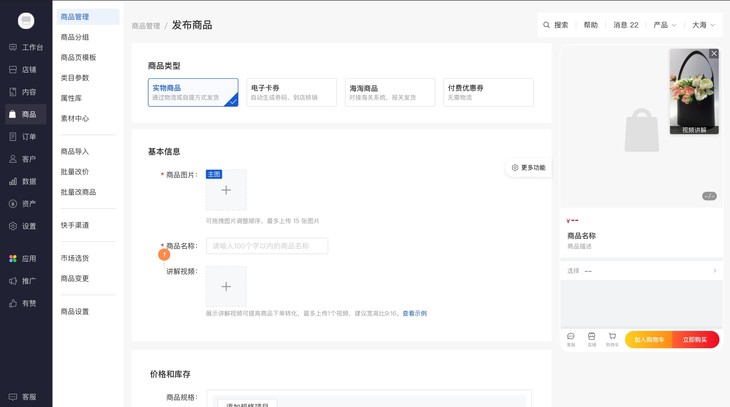
Task: Select 批量改价 menu item
Action: pyautogui.click(x=75, y=172)
